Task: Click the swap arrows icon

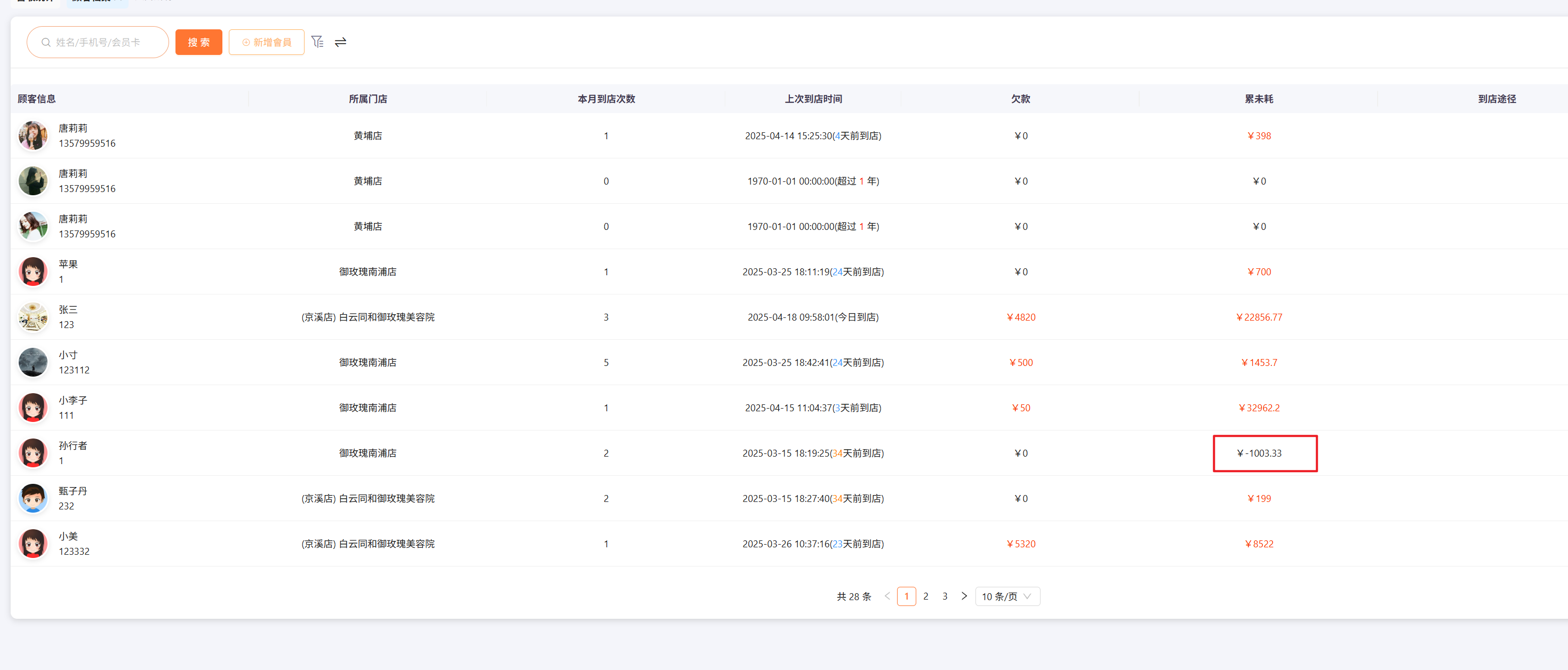Action: tap(340, 42)
